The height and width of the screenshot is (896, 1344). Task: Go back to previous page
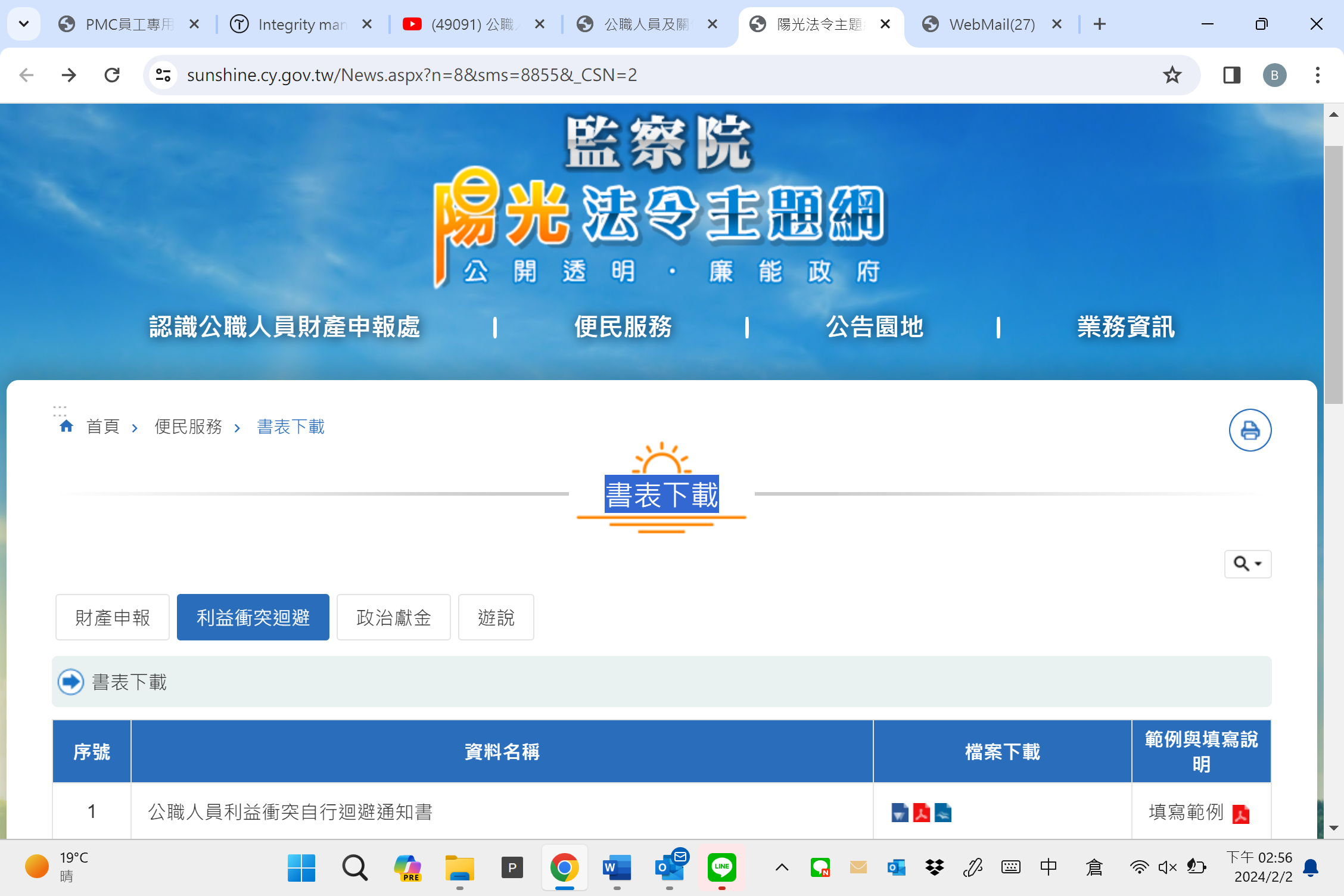click(x=26, y=75)
